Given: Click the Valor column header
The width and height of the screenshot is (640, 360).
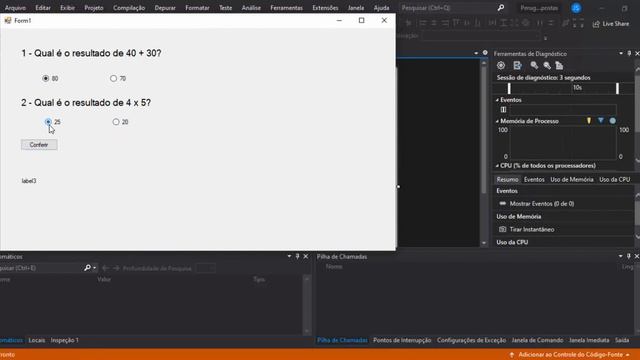Looking at the screenshot, I should coord(104,280).
